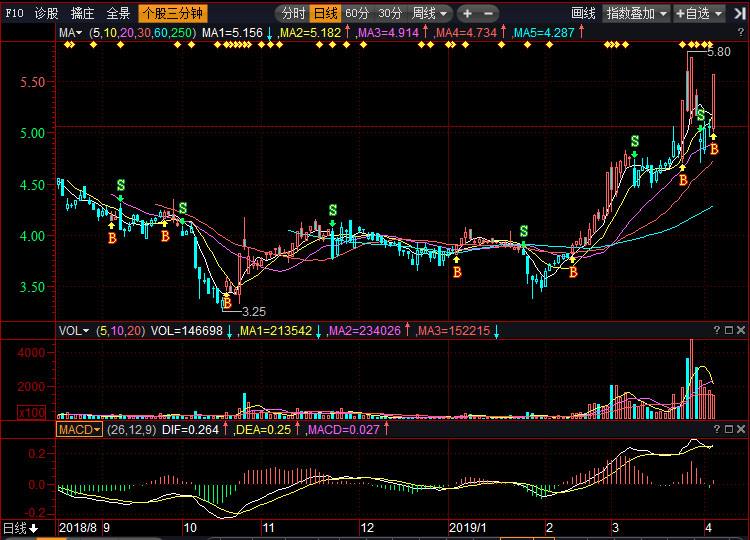Open the +自选 watchlist dropdown
This screenshot has width=750, height=540.
point(699,13)
